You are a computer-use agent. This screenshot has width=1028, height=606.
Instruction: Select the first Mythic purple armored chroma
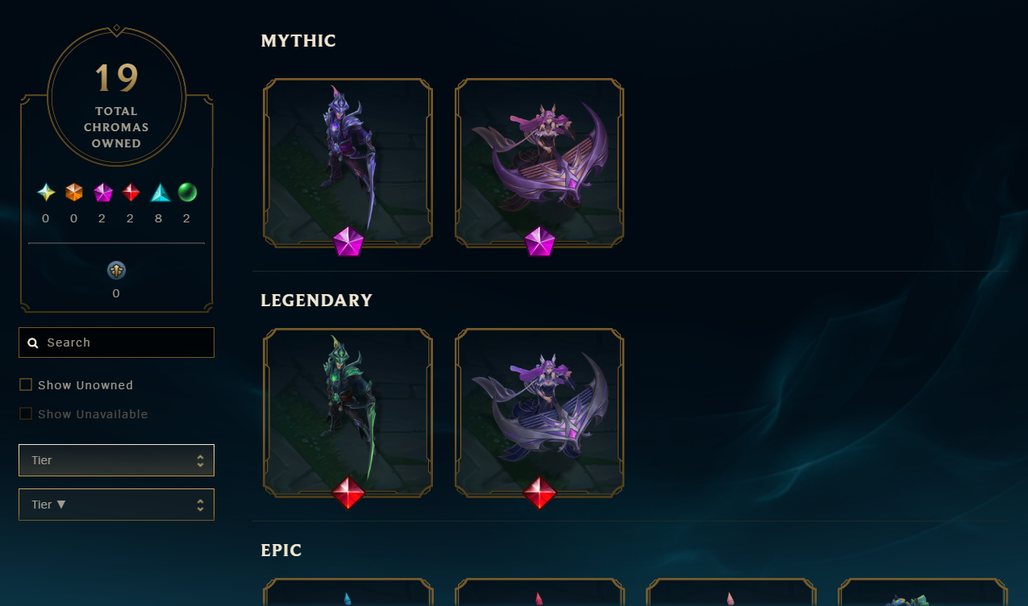click(x=347, y=163)
